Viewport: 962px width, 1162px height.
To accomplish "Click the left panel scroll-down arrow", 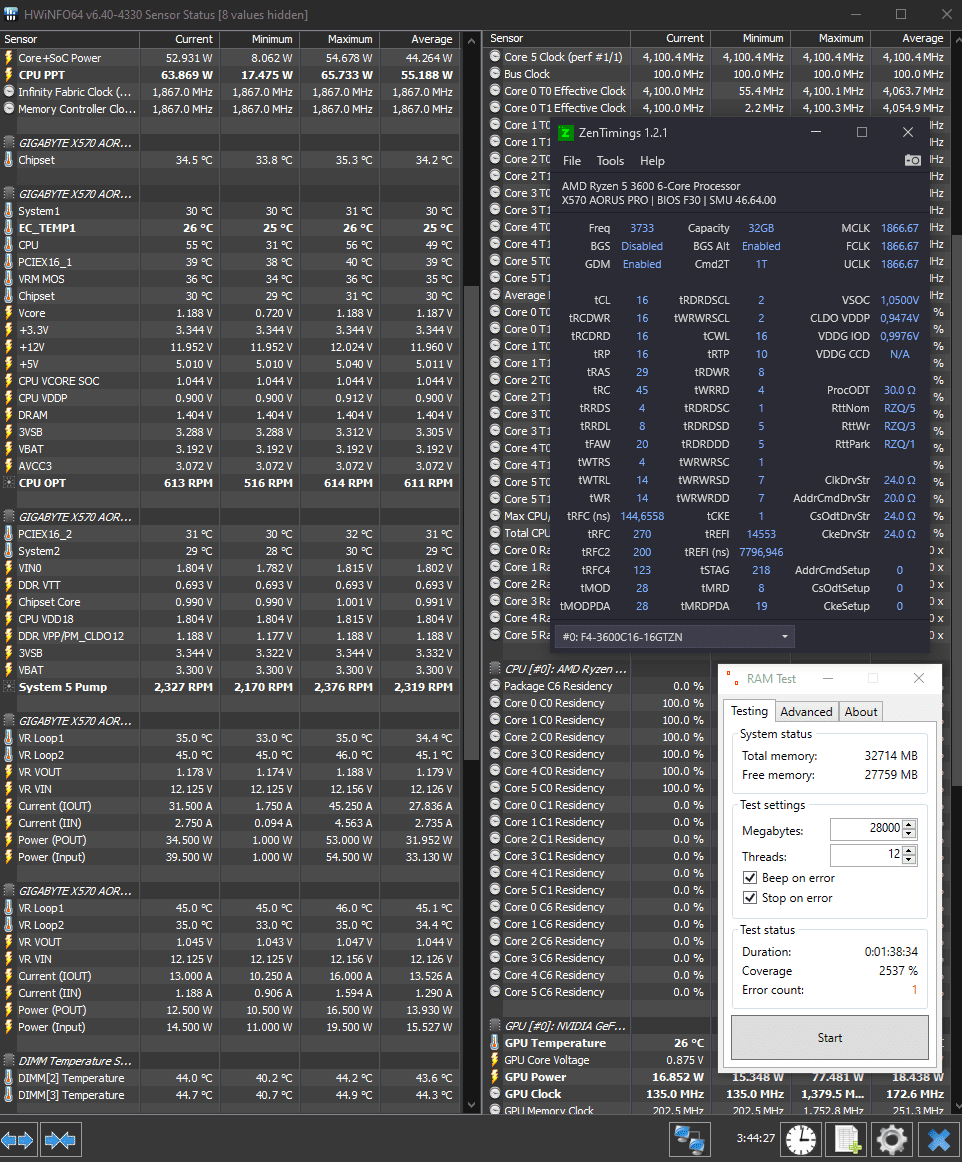I will pyautogui.click(x=471, y=1104).
